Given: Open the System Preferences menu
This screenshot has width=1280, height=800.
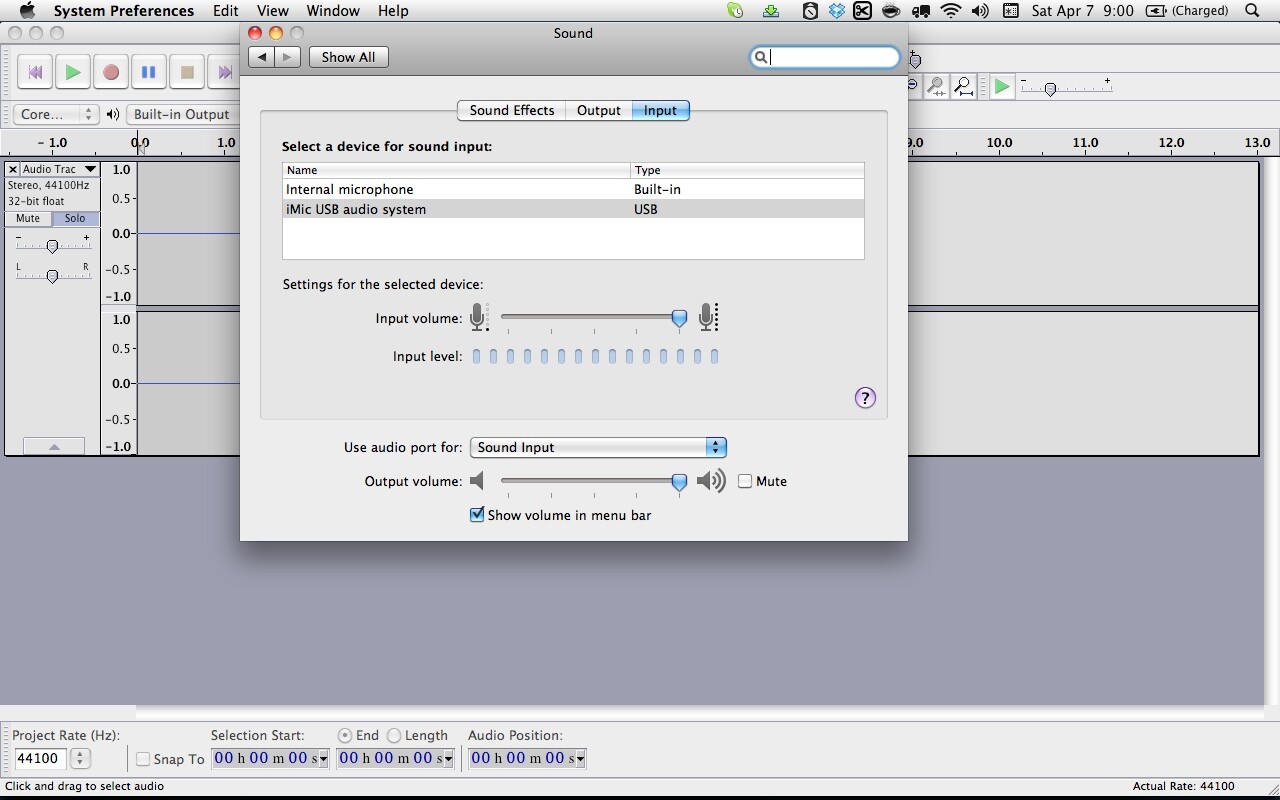Looking at the screenshot, I should pos(124,11).
